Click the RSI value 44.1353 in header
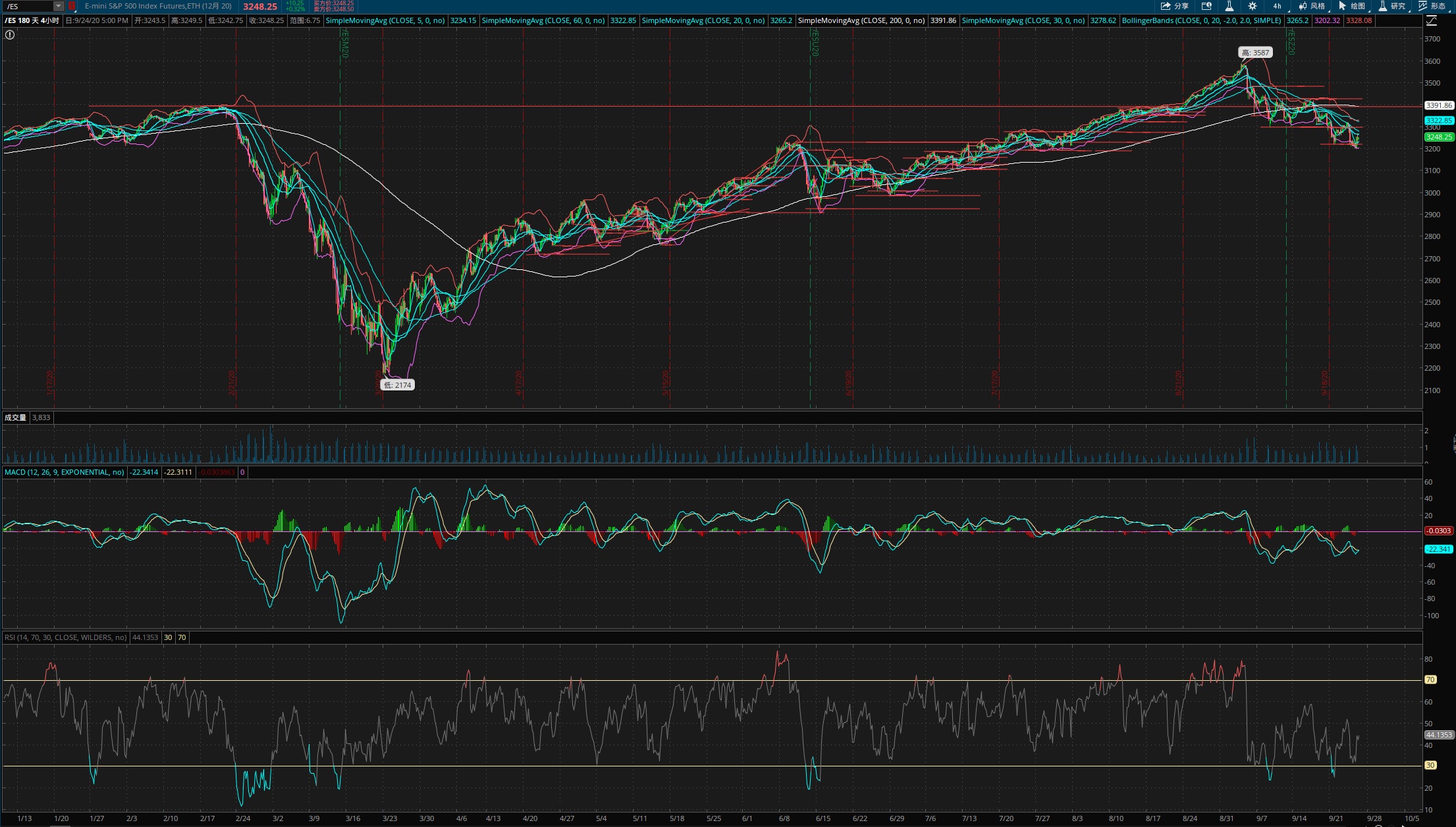The height and width of the screenshot is (827, 1456). pyautogui.click(x=146, y=637)
